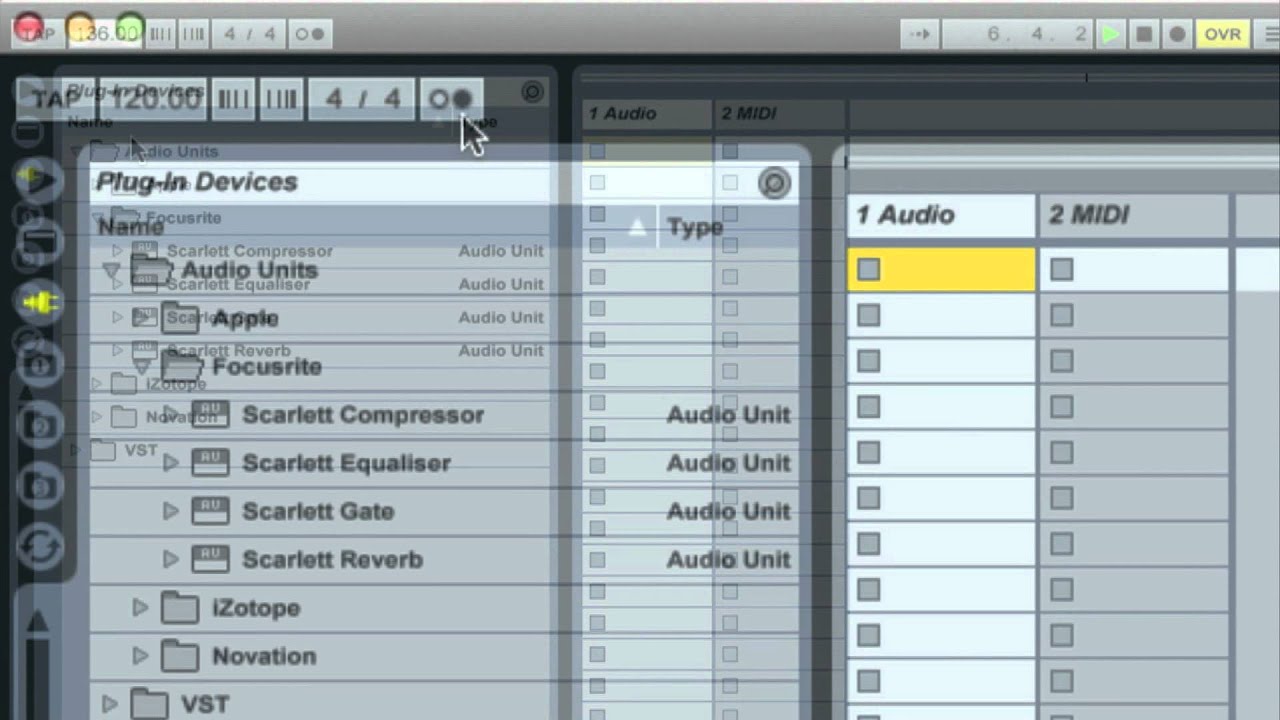Start playback with the green Play button

1110,34
